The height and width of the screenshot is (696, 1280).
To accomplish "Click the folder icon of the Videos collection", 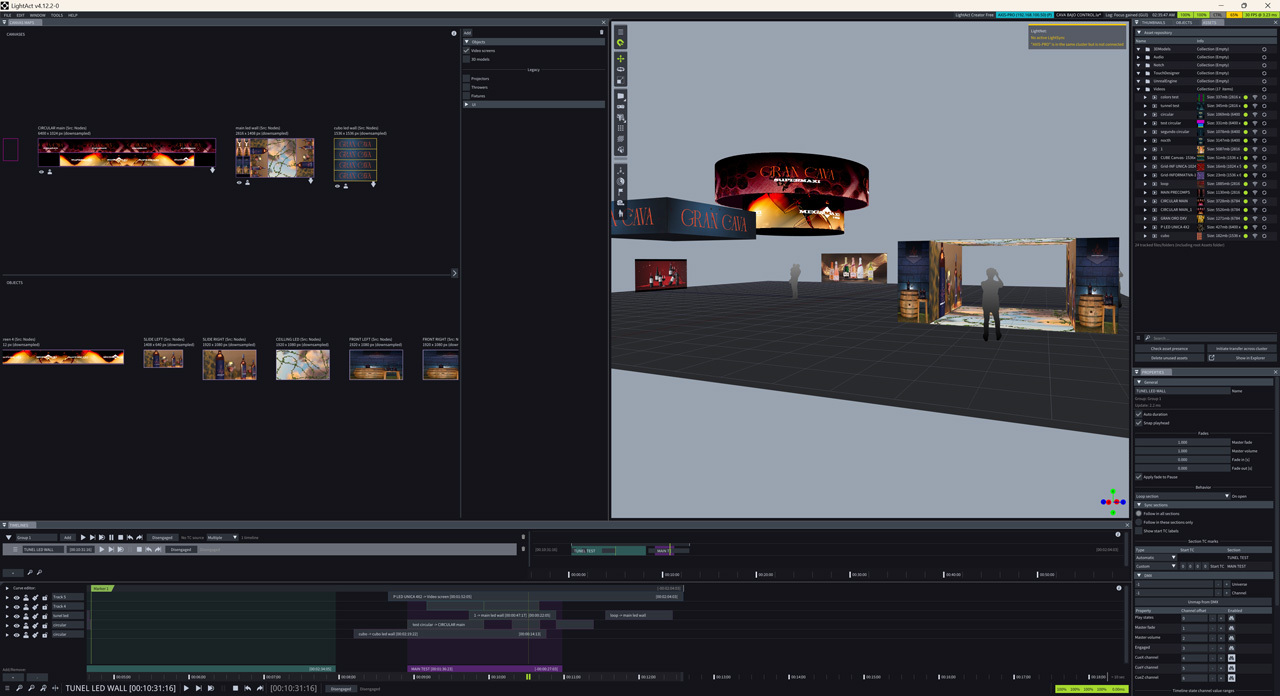I will [x=1148, y=89].
